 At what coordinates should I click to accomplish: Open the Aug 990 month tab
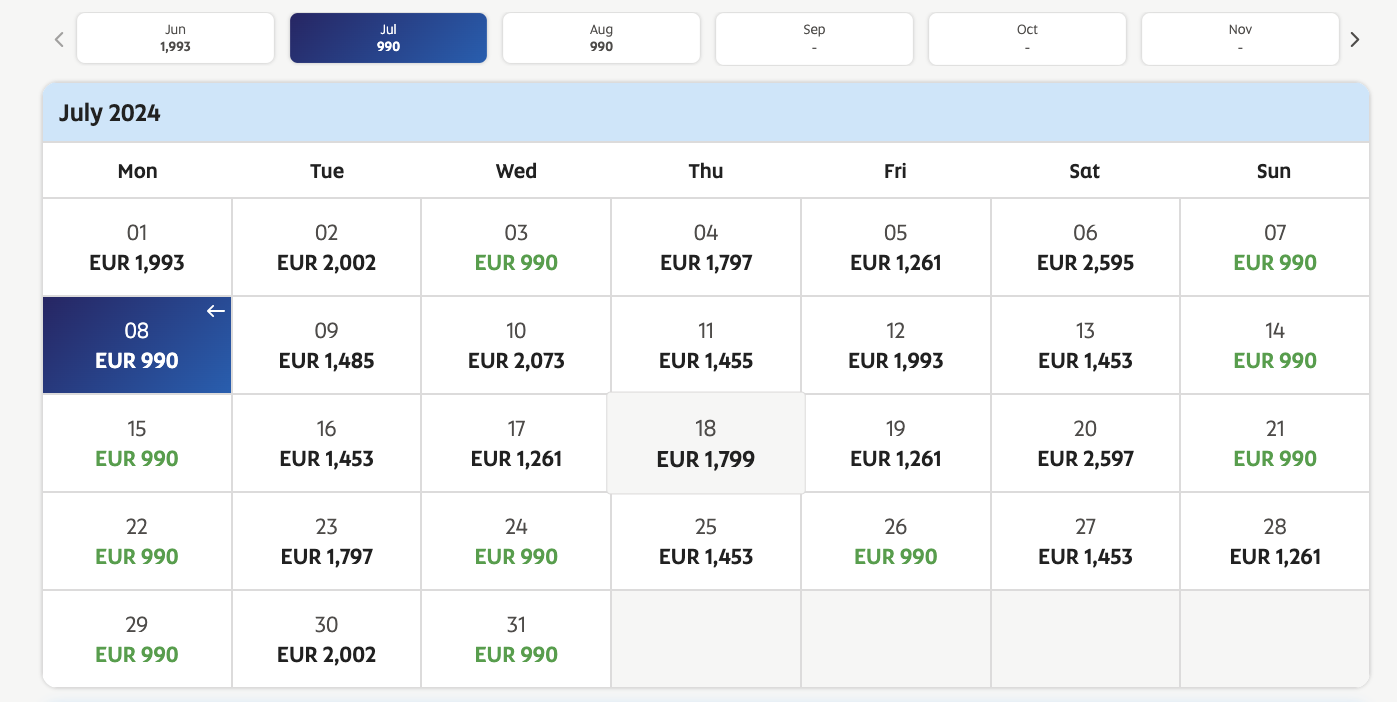click(x=601, y=38)
